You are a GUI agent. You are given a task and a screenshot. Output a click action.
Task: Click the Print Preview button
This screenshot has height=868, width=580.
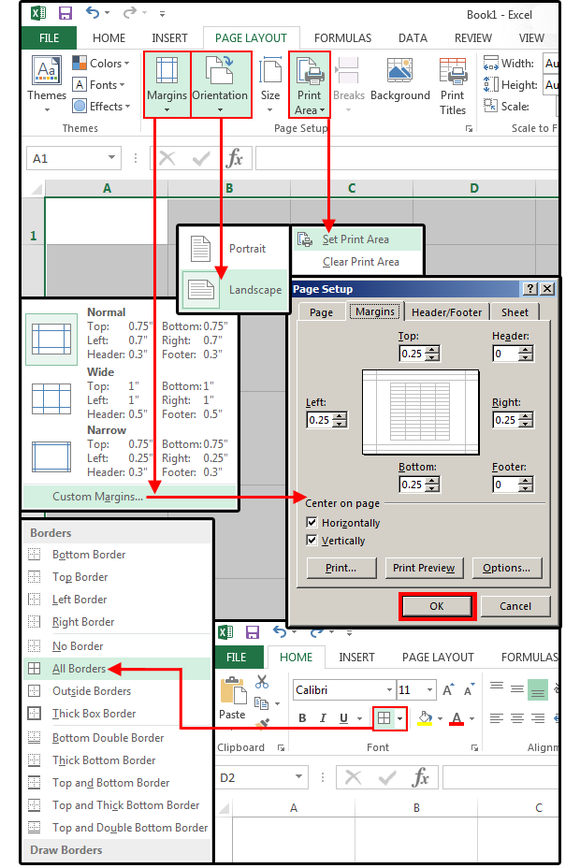[x=424, y=568]
